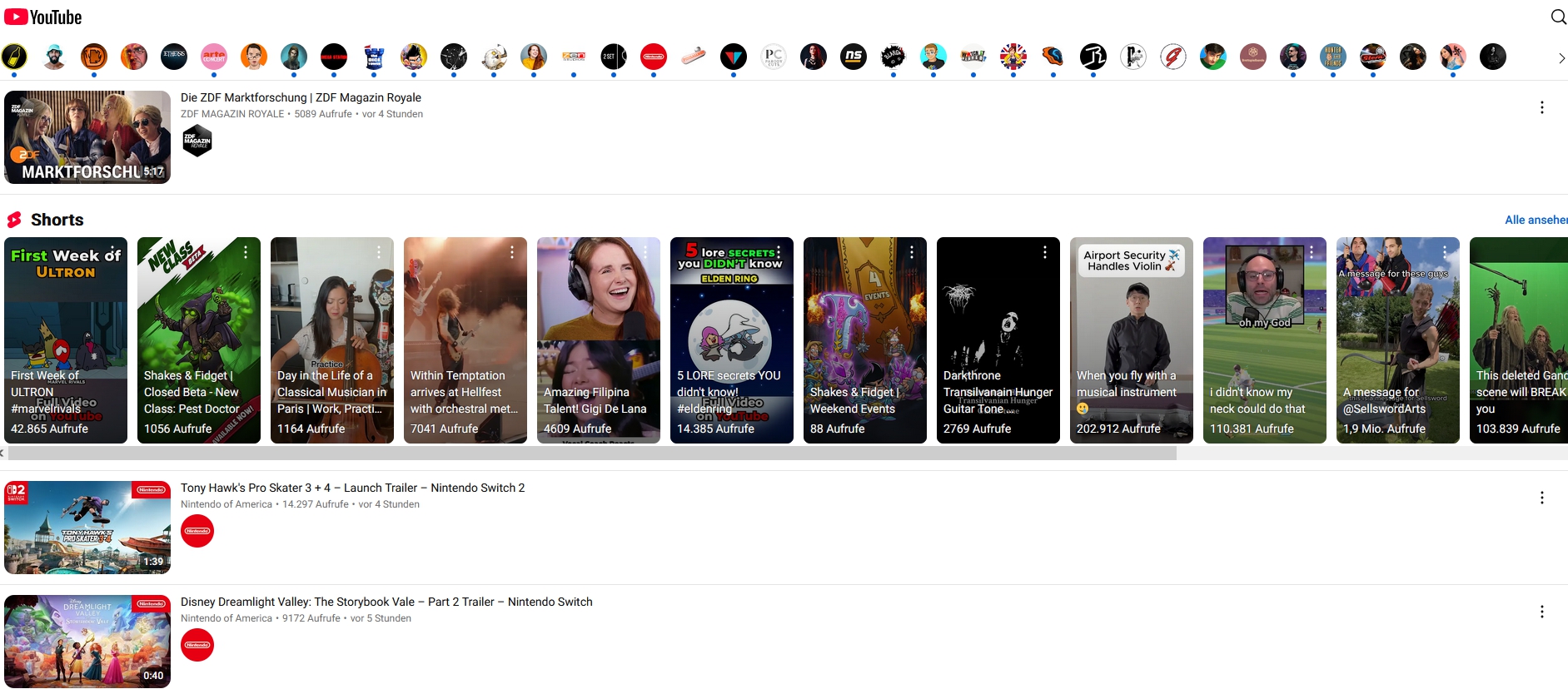Open Amazing Filipina Talent short
This screenshot has width=1568, height=689.
tap(599, 340)
